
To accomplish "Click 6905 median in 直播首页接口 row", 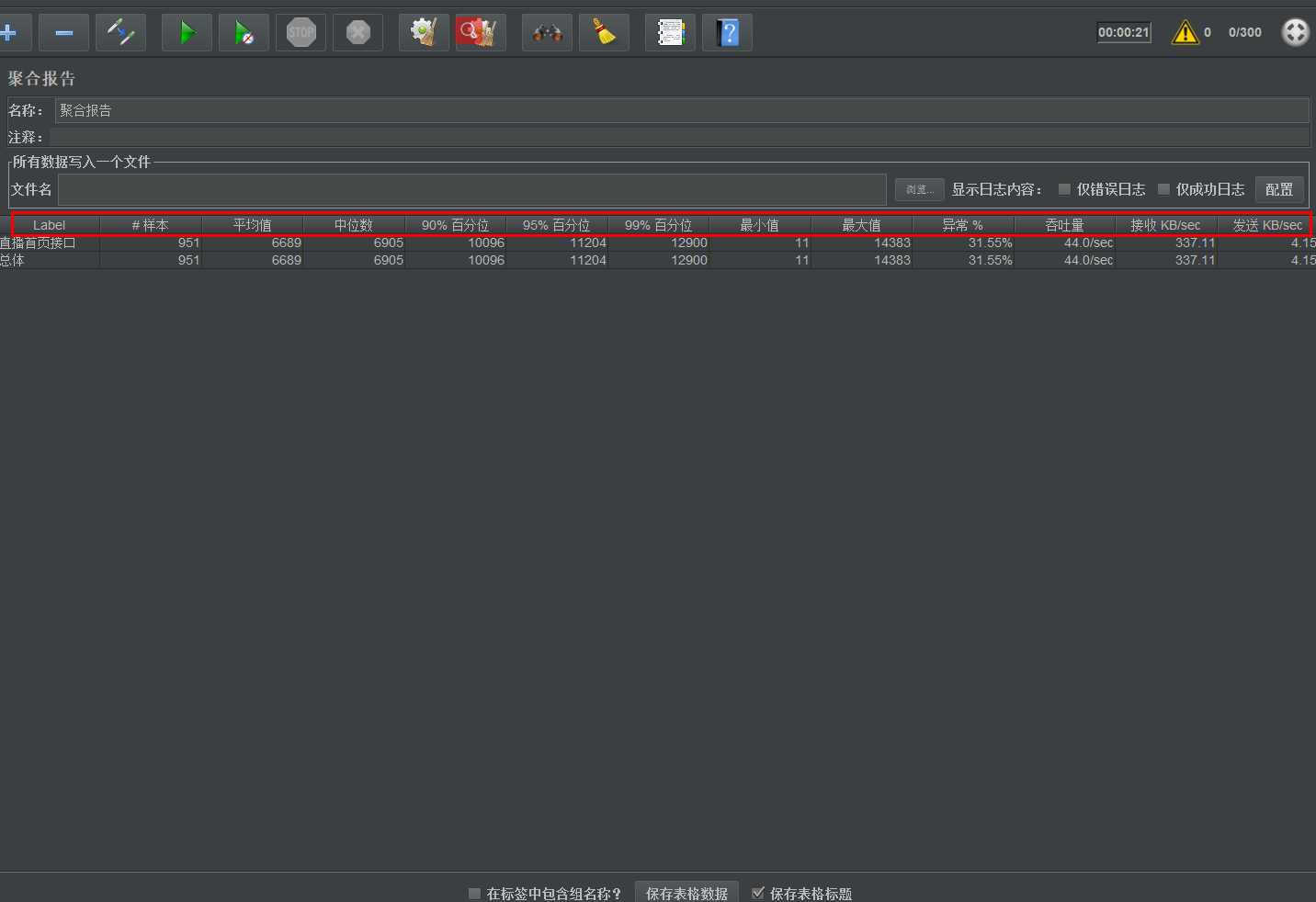I will click(x=389, y=242).
